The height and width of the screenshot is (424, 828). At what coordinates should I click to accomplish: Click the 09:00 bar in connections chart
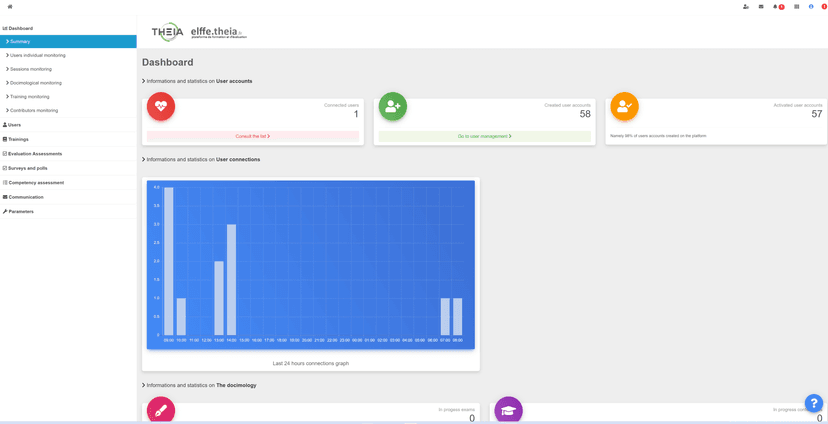click(168, 261)
